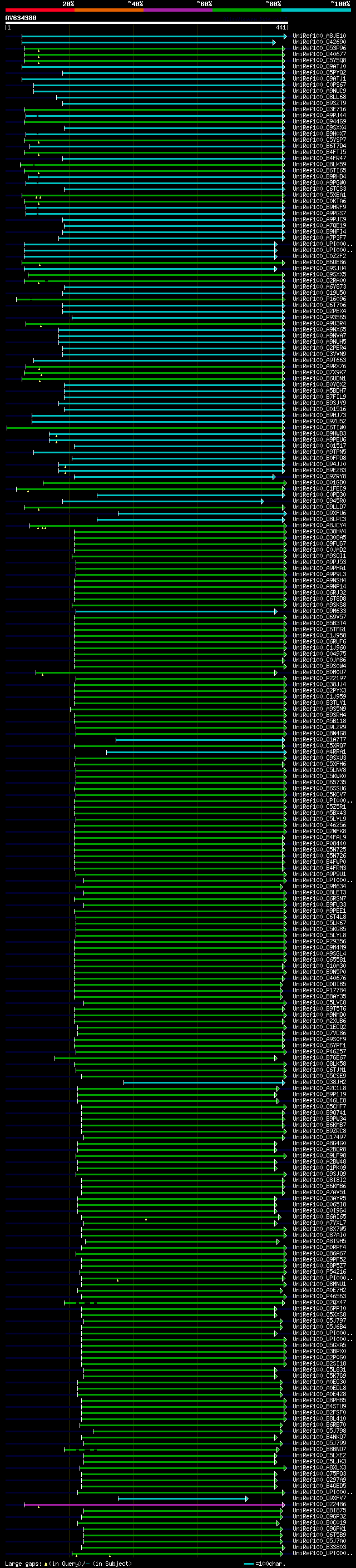Select the UniRef100_B0M0U7 label
Screen dimensions: 356x1568
[x=319, y=672]
